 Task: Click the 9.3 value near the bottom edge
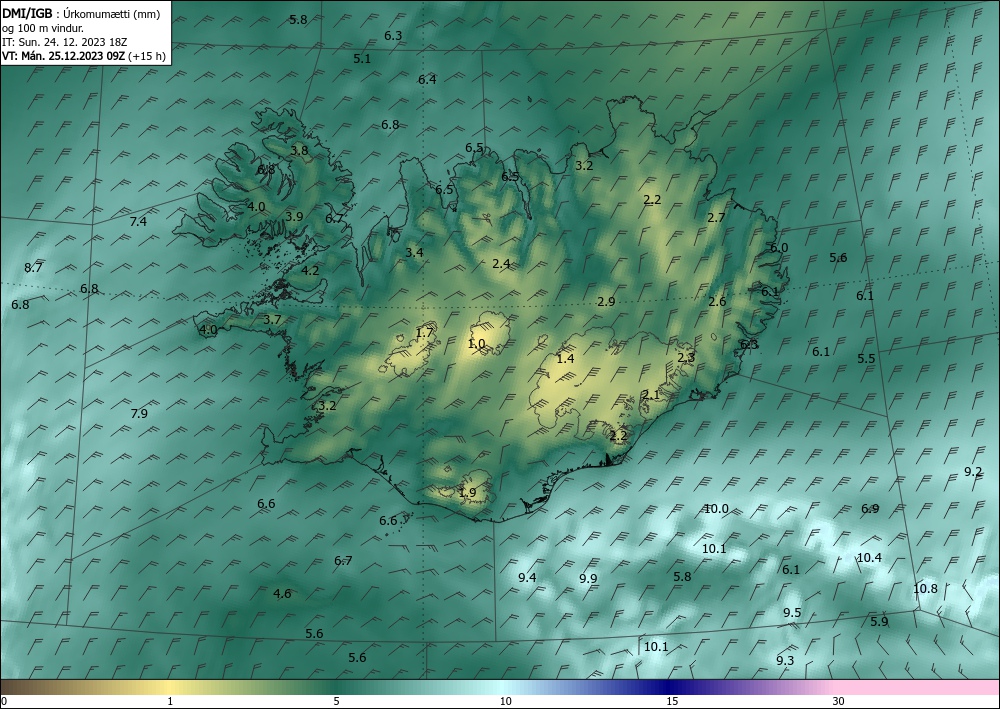(x=785, y=661)
